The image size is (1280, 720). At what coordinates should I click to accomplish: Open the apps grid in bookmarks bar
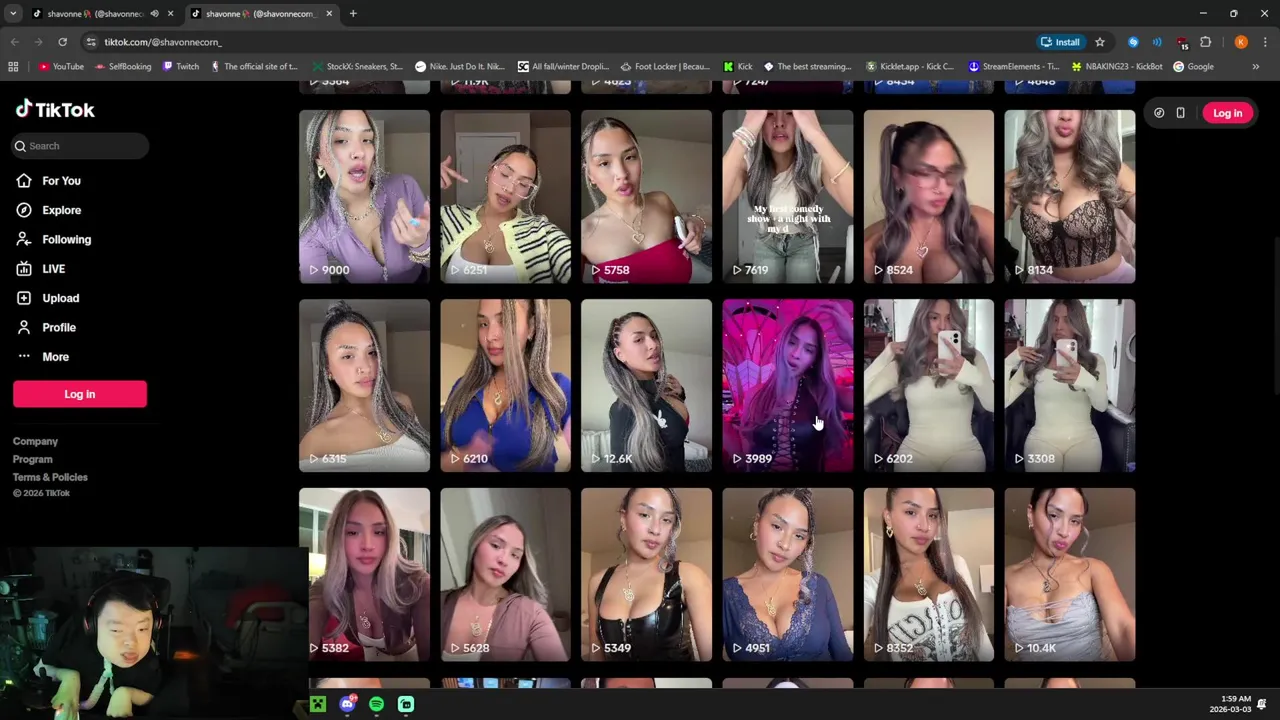coord(13,67)
